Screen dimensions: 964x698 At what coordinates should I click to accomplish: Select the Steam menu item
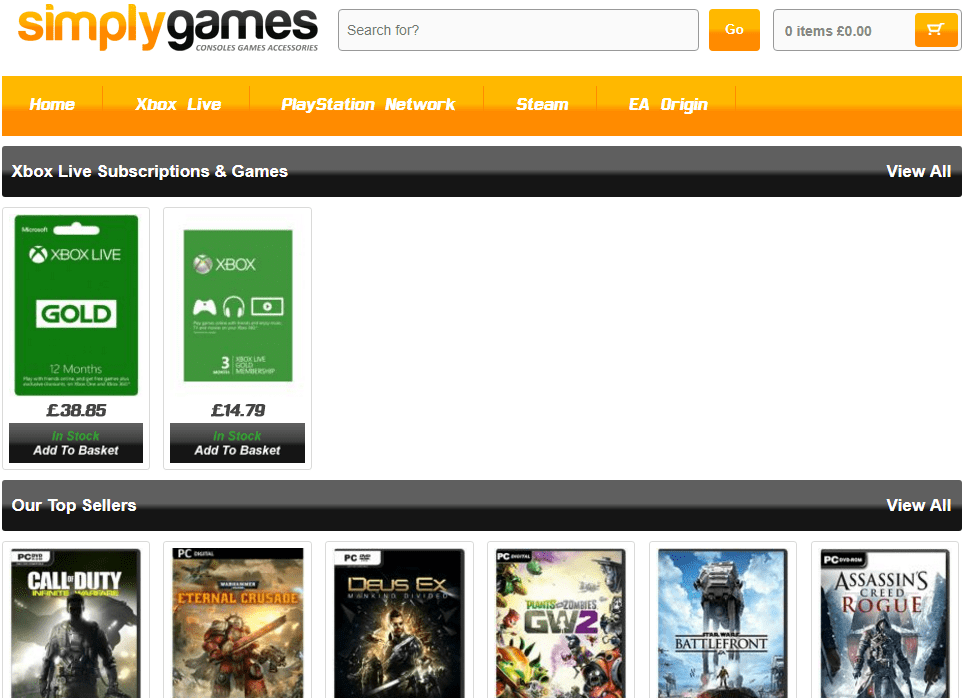click(542, 105)
